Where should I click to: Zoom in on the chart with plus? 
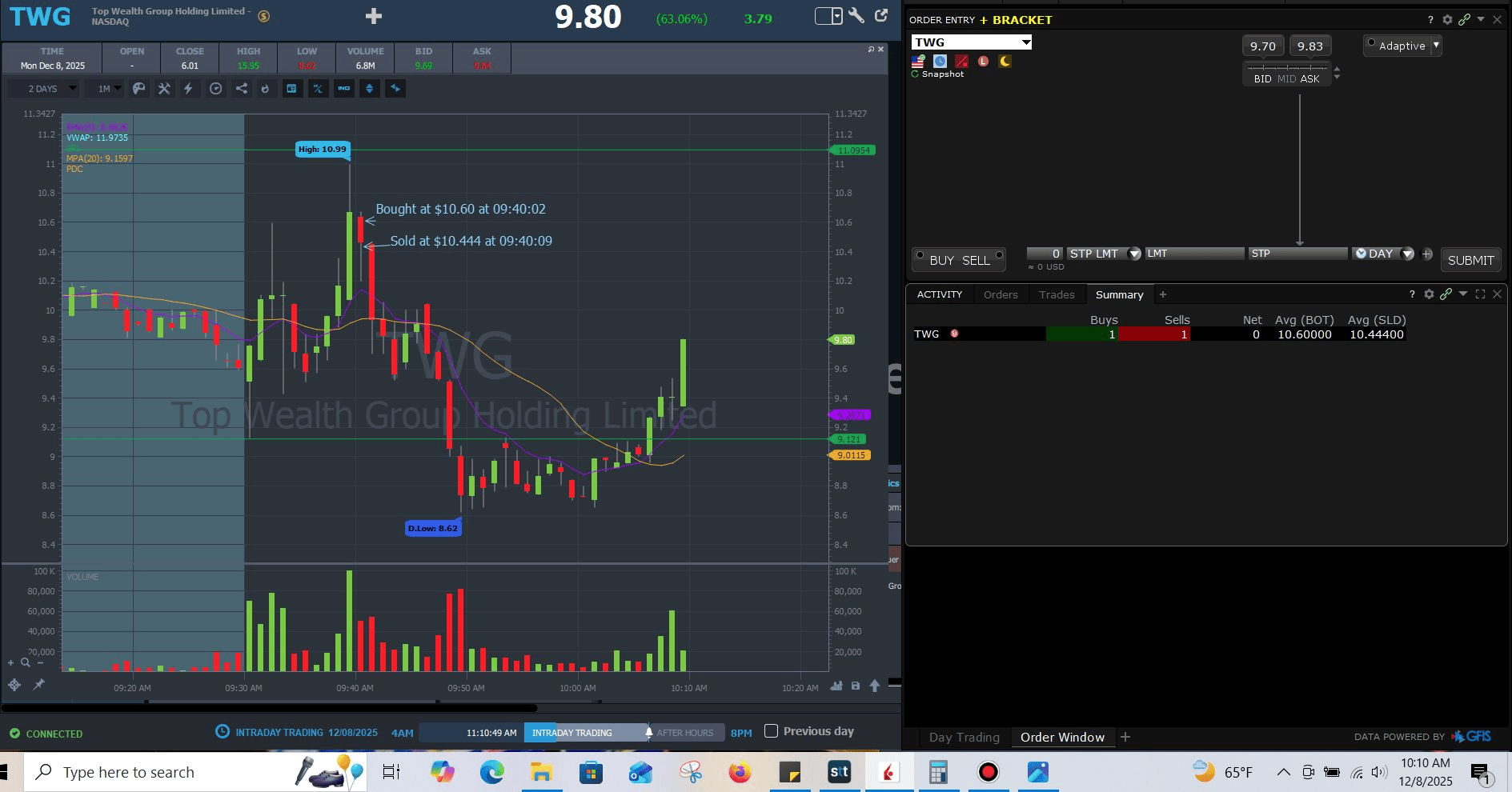11,662
